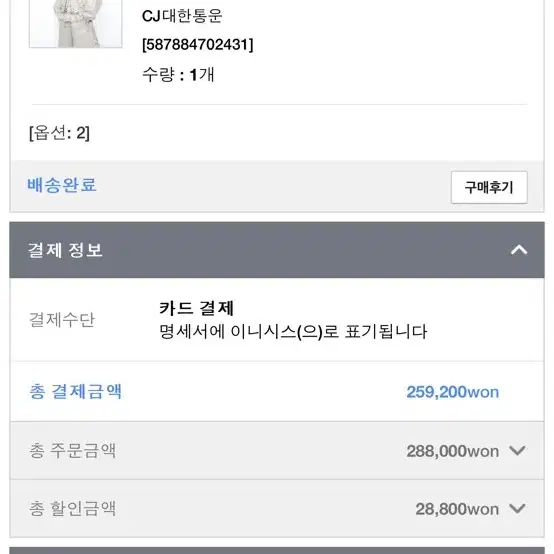Tap the 결제 정보 header bar

277,250
